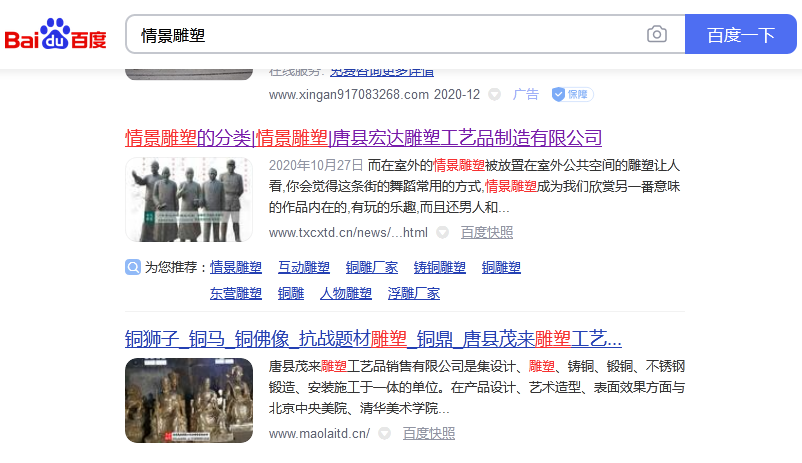Click the www.xingan917083268.com URL text

(349, 95)
